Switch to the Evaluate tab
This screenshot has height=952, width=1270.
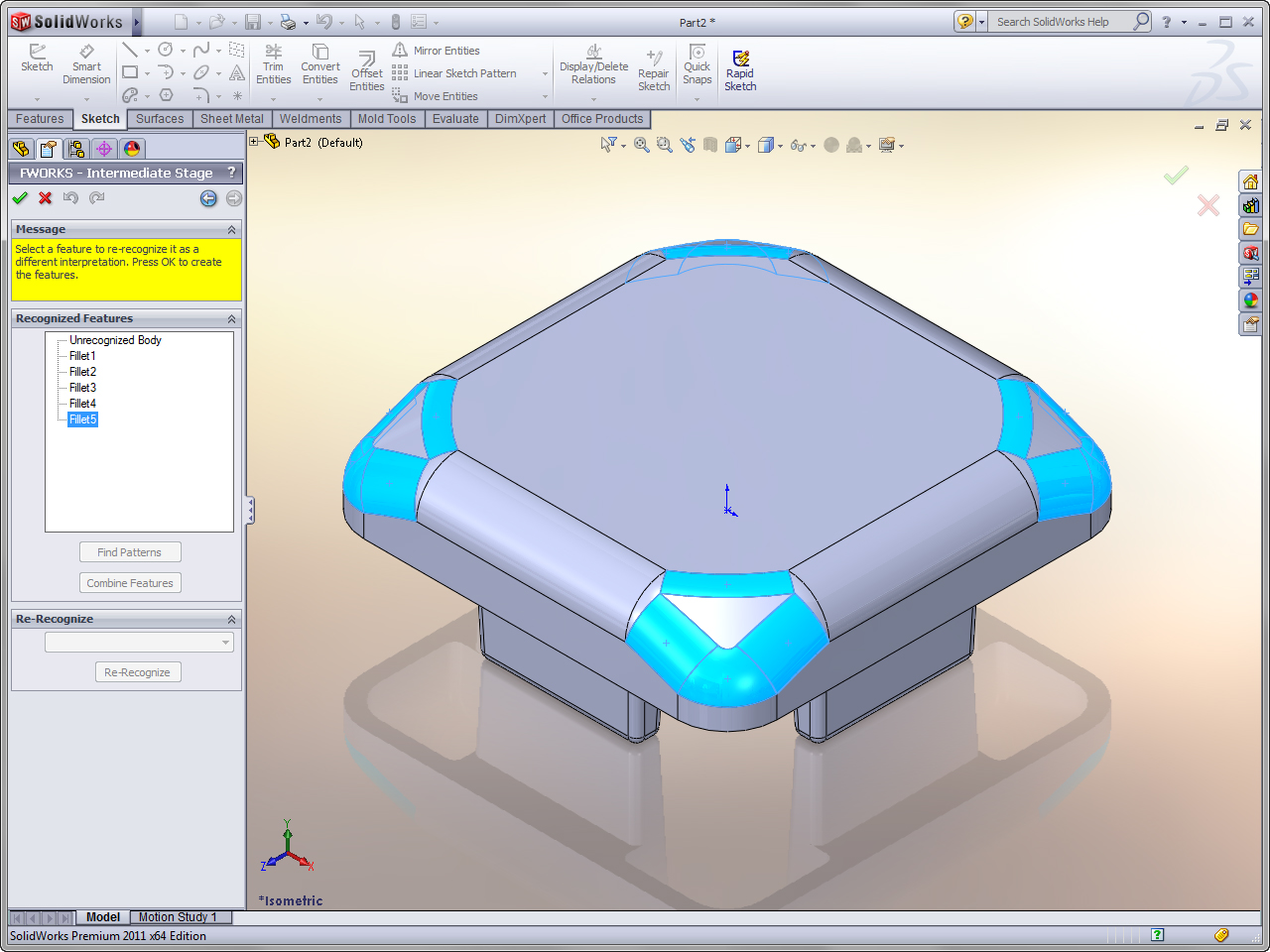(x=455, y=119)
